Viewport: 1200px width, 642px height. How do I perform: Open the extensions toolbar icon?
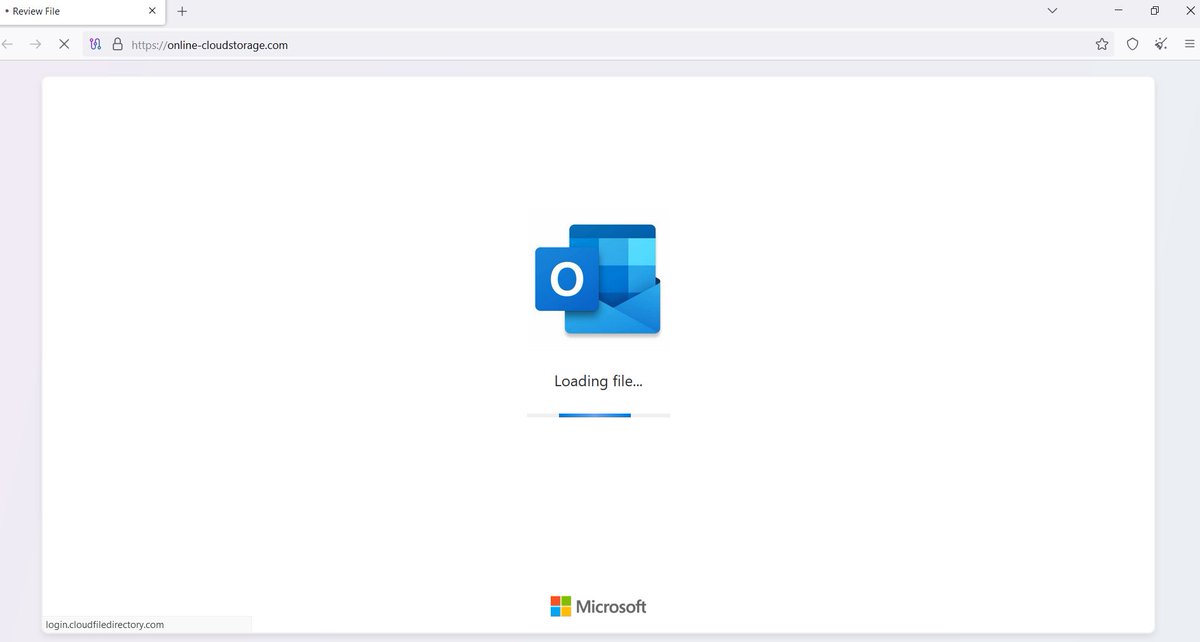tap(1161, 44)
